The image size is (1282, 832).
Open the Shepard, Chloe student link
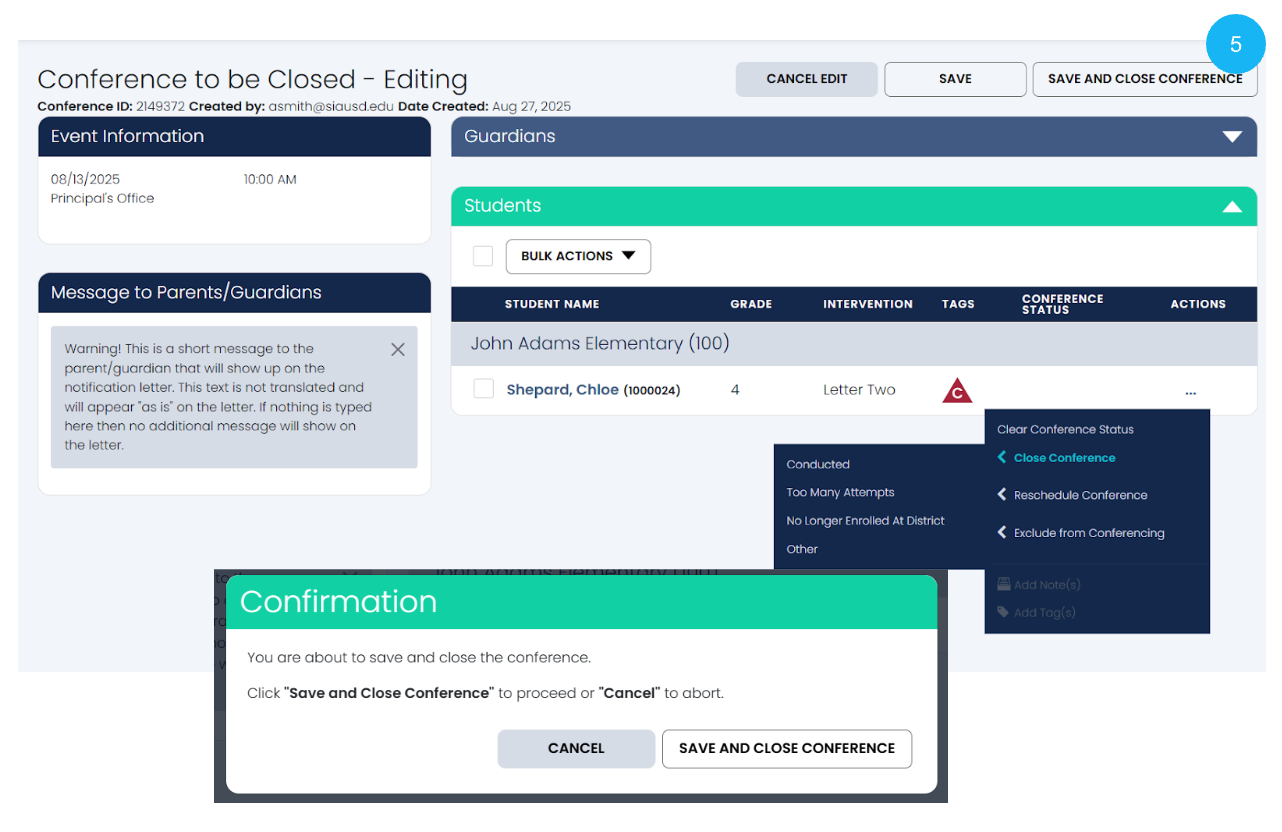[x=562, y=390]
